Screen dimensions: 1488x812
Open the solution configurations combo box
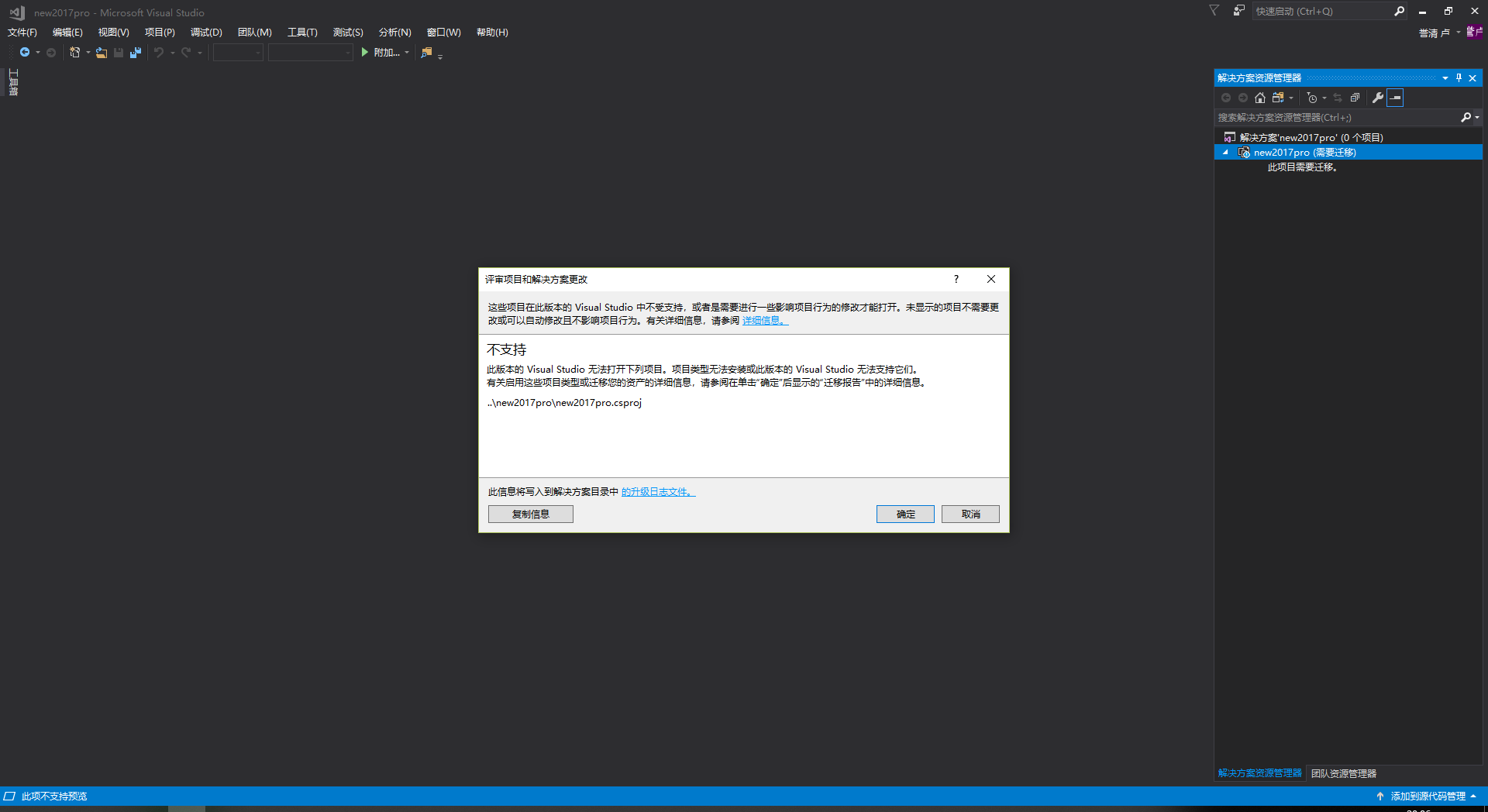pyautogui.click(x=238, y=53)
